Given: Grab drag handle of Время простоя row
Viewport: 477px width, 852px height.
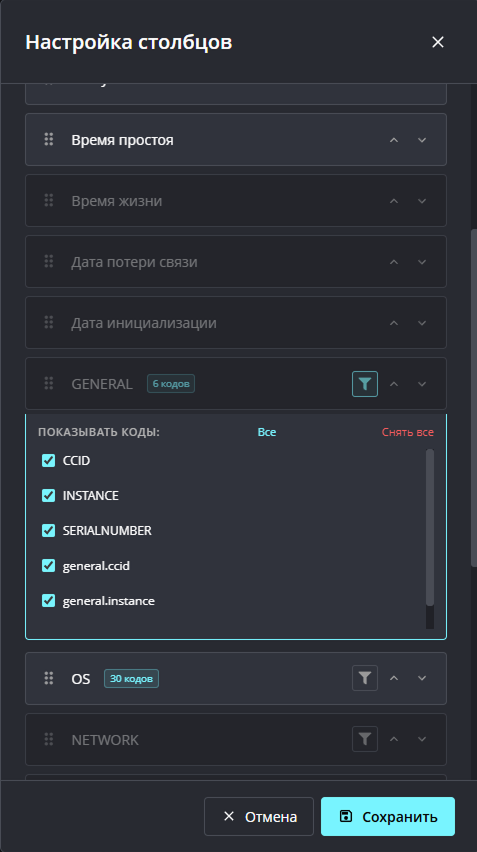Looking at the screenshot, I should tap(49, 140).
